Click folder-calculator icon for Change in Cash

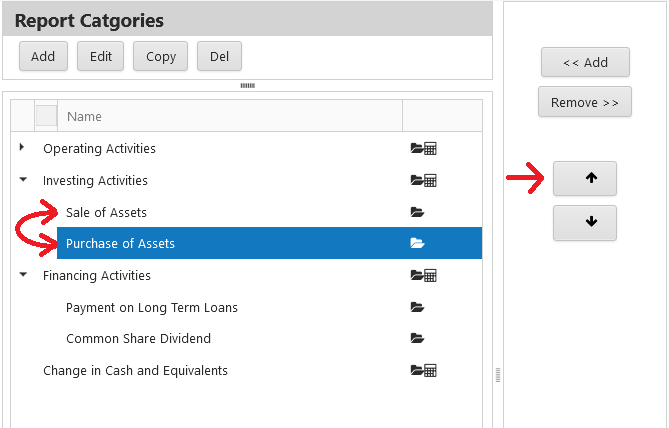coord(423,370)
